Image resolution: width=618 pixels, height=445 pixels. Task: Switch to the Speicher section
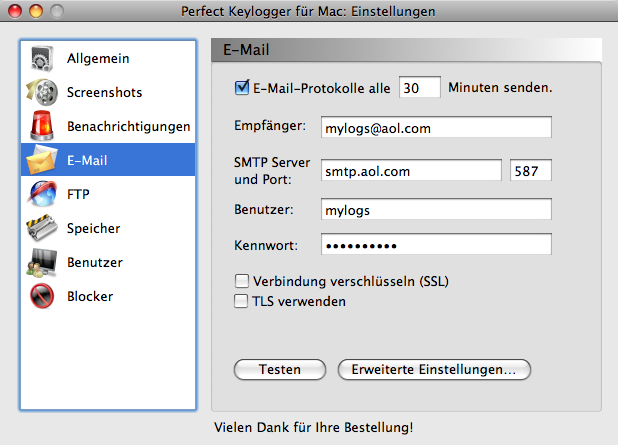(93, 228)
